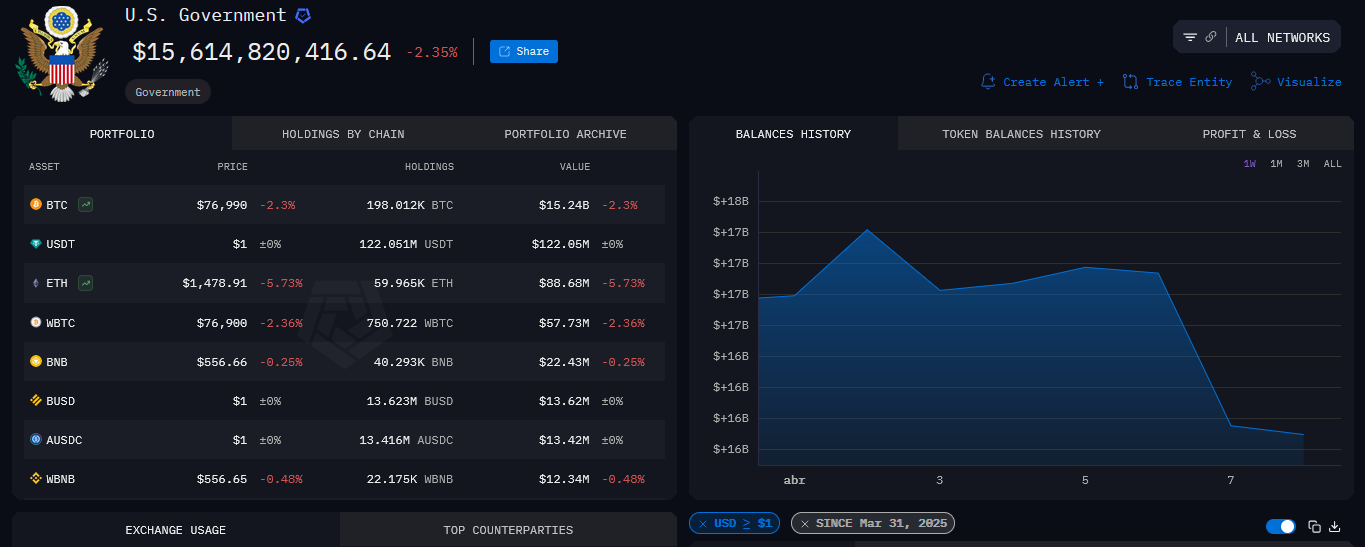Click the BNB asset name

(57, 362)
